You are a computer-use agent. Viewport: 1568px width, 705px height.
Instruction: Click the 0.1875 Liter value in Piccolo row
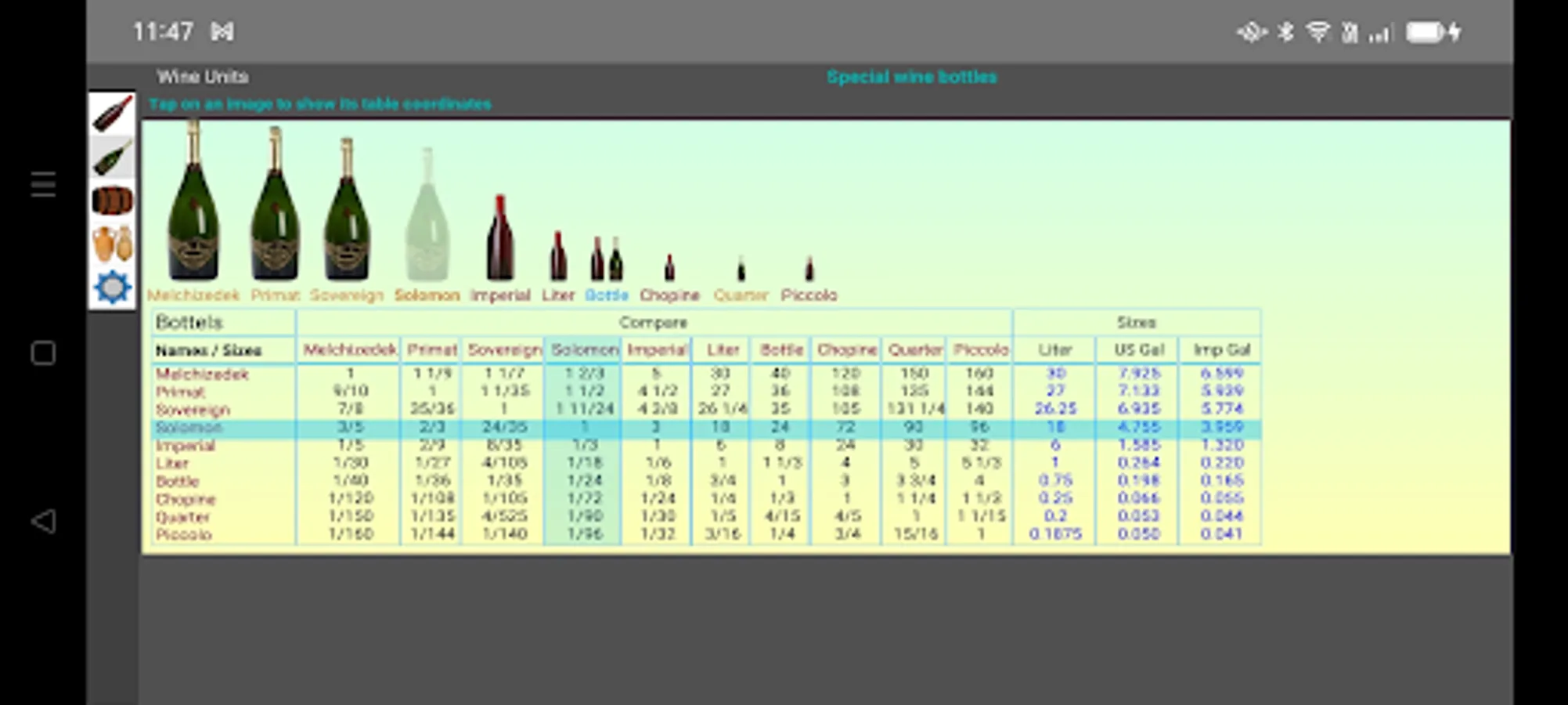pyautogui.click(x=1055, y=534)
